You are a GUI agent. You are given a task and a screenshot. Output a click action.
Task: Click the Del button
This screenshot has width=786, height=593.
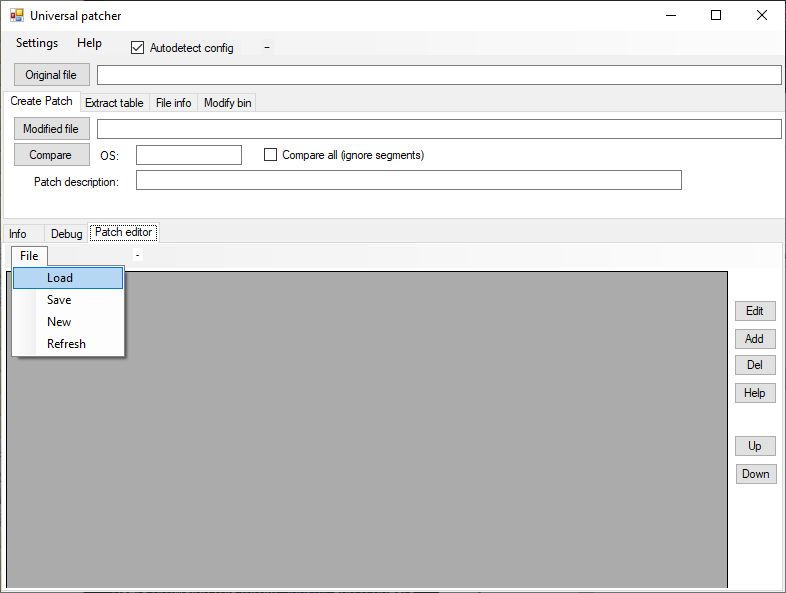[x=755, y=365]
